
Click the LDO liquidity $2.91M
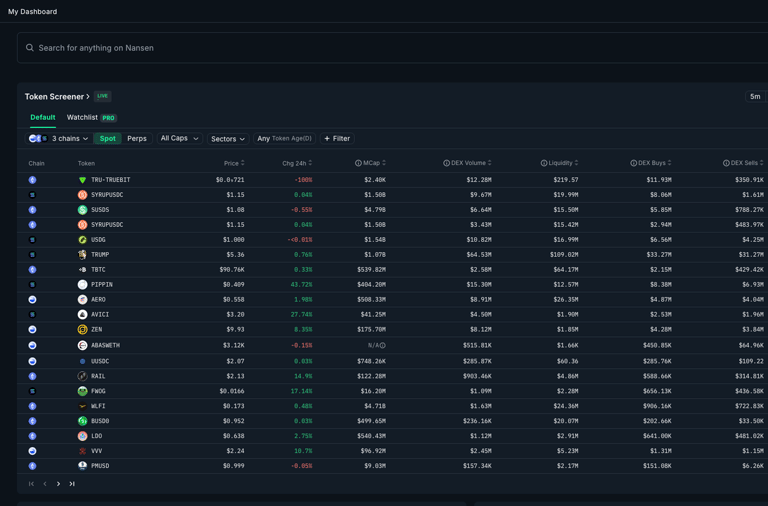click(x=567, y=436)
